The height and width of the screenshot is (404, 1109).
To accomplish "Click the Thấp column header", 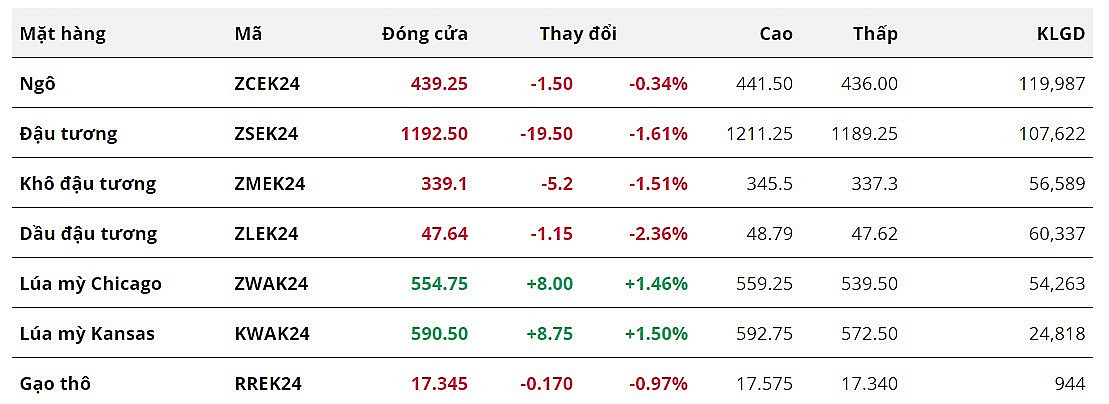I will point(875,34).
